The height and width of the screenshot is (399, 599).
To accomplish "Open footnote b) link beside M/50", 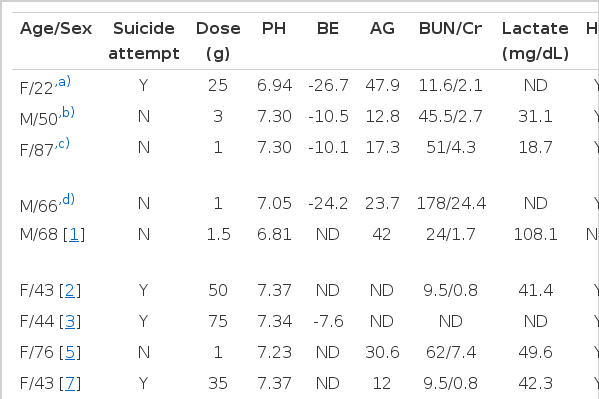I will pyautogui.click(x=66, y=113).
